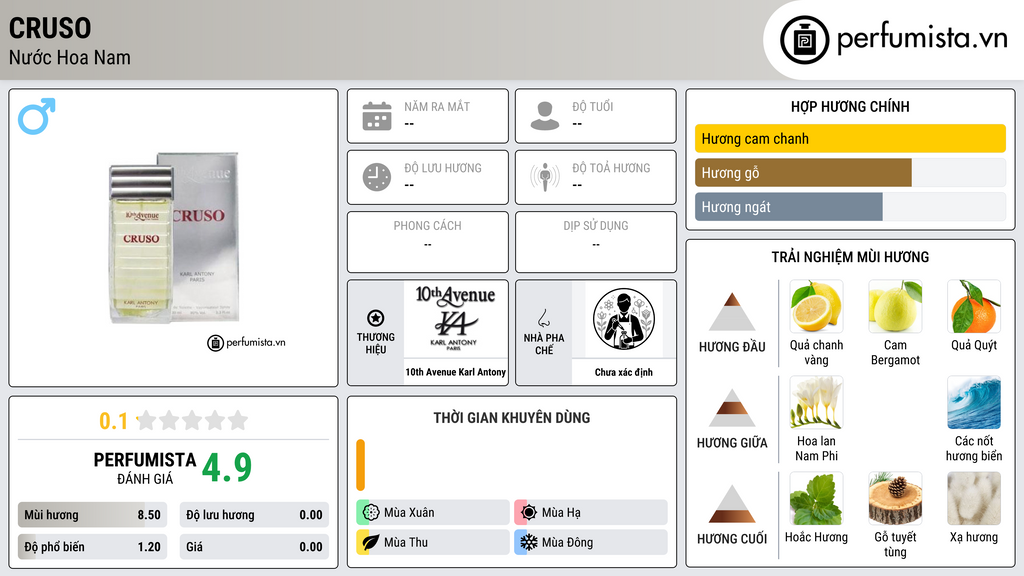This screenshot has height=576, width=1024.
Task: Open the Quả Quýt note image
Action: [974, 306]
